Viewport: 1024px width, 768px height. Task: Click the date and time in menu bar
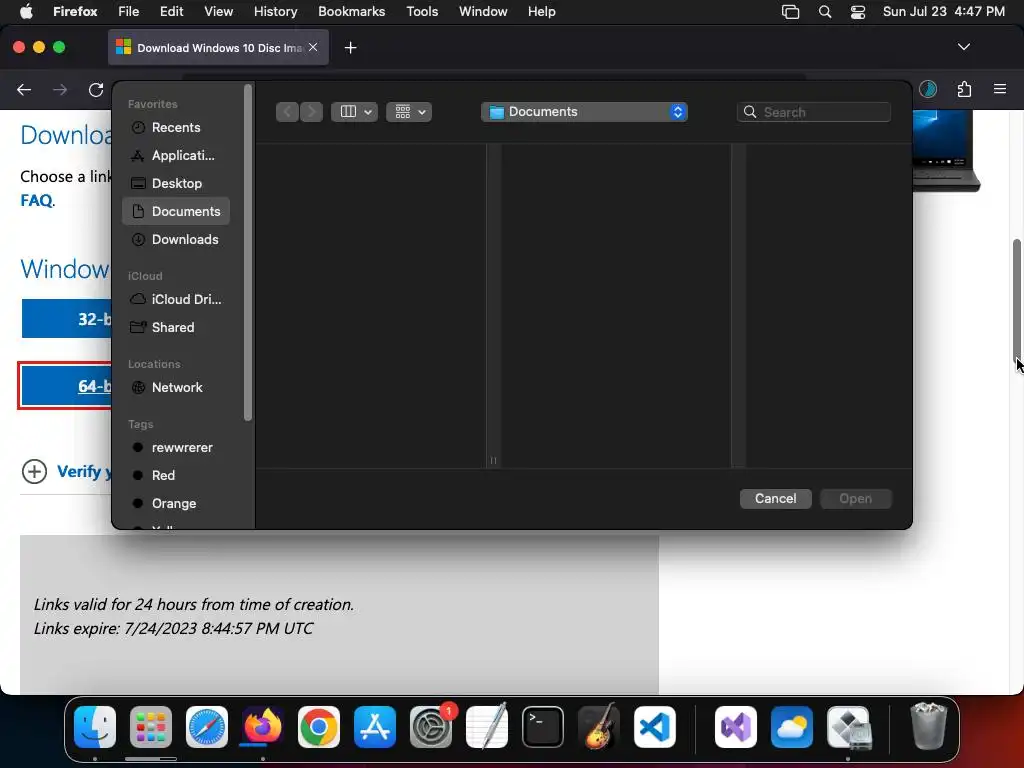pyautogui.click(x=944, y=12)
